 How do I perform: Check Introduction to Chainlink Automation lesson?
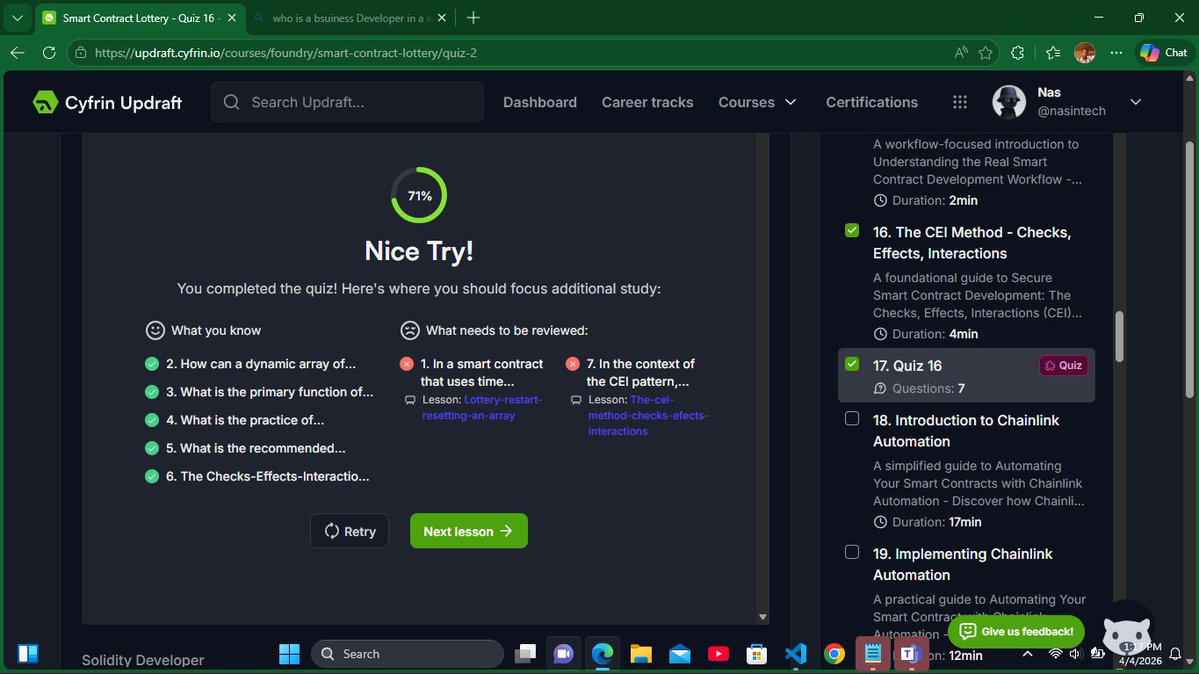pyautogui.click(x=852, y=418)
